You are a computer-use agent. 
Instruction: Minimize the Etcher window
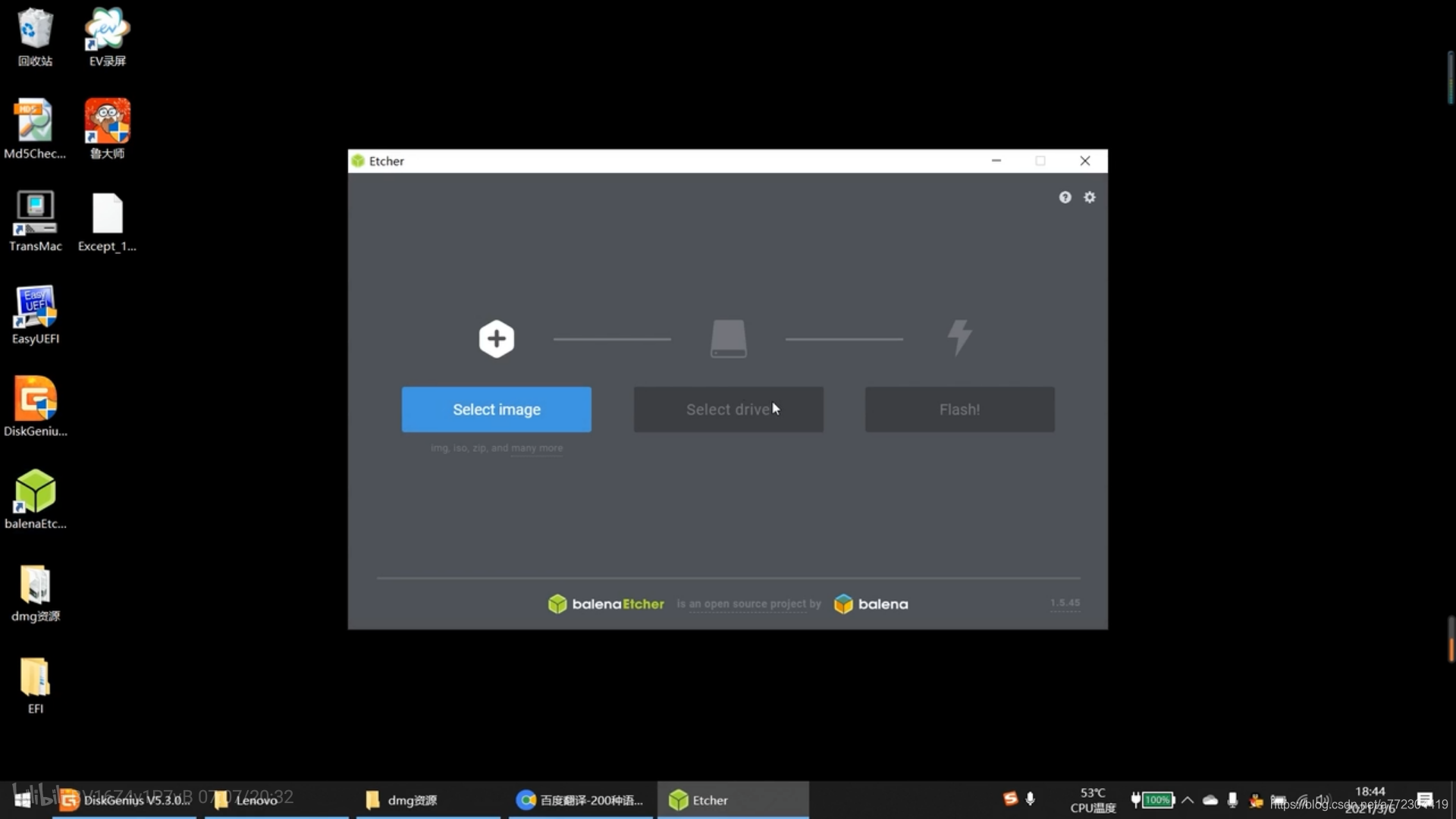[x=996, y=161]
